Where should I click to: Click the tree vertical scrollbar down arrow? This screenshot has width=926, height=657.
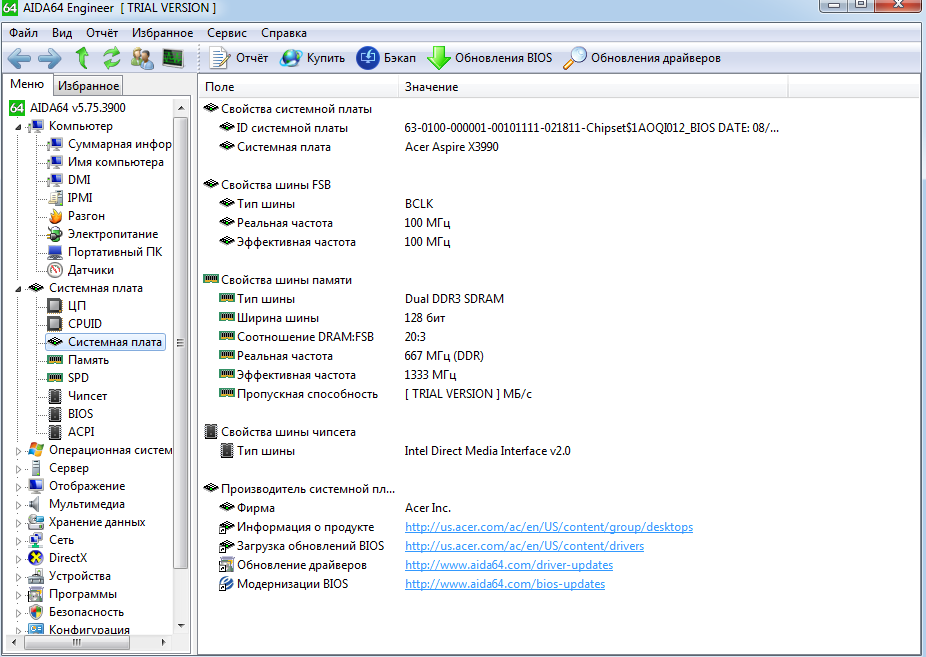coord(181,626)
